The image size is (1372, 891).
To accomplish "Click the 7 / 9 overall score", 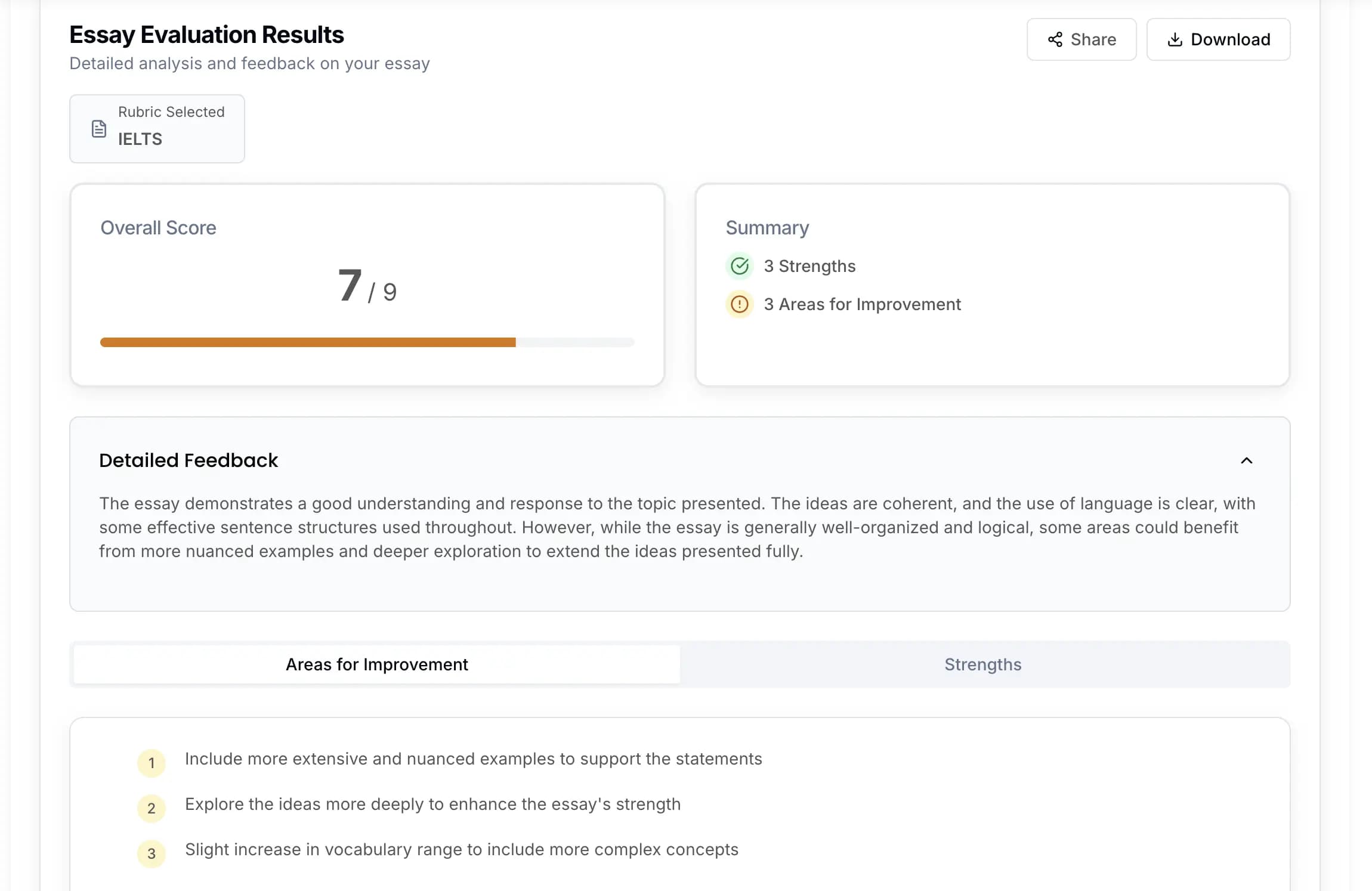I will [x=367, y=286].
